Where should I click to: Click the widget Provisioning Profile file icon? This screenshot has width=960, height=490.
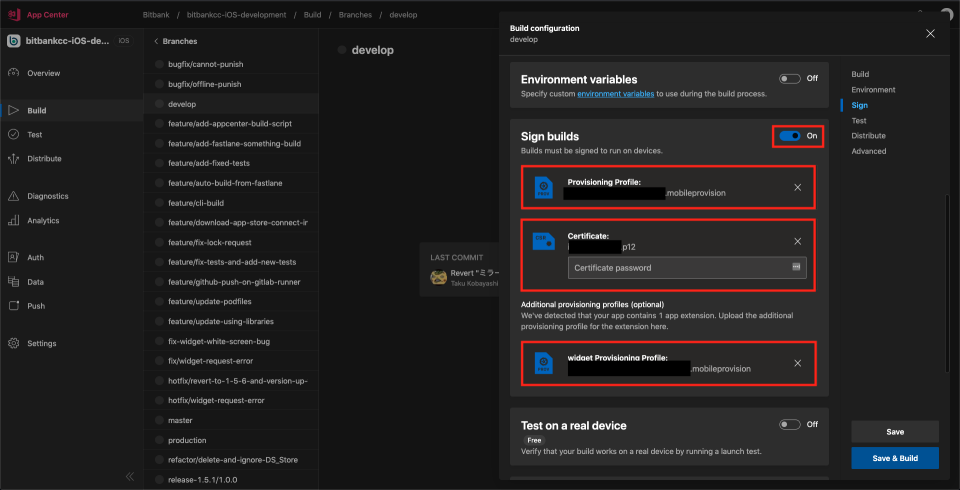(543, 363)
